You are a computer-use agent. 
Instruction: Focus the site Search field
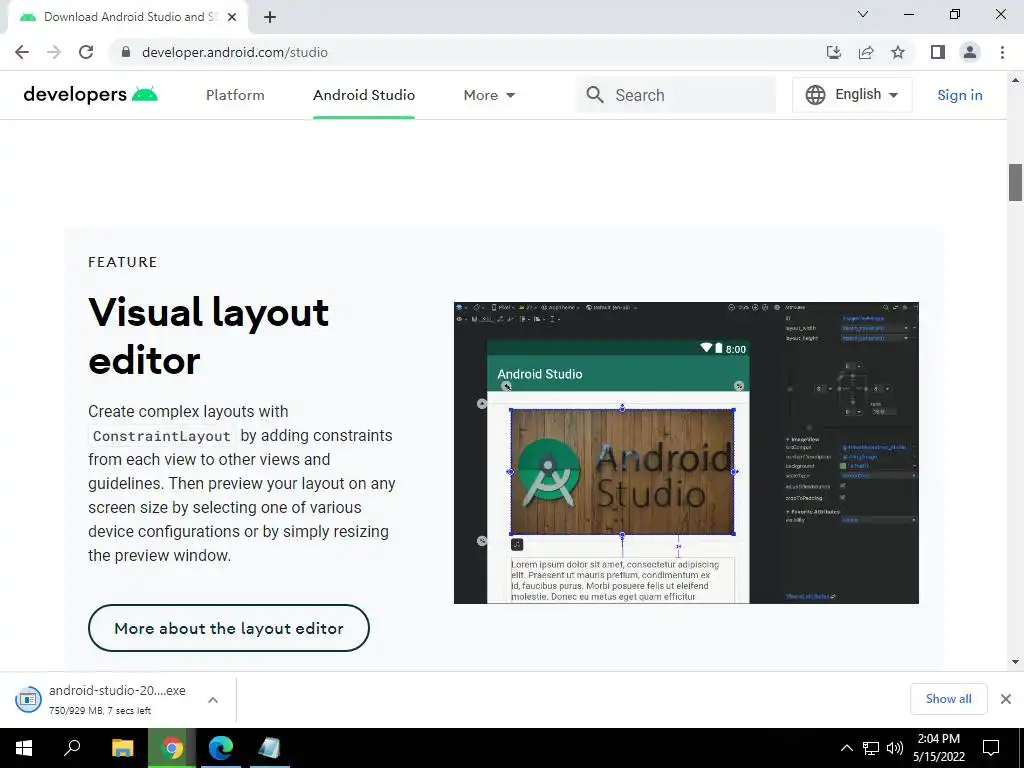click(x=676, y=95)
